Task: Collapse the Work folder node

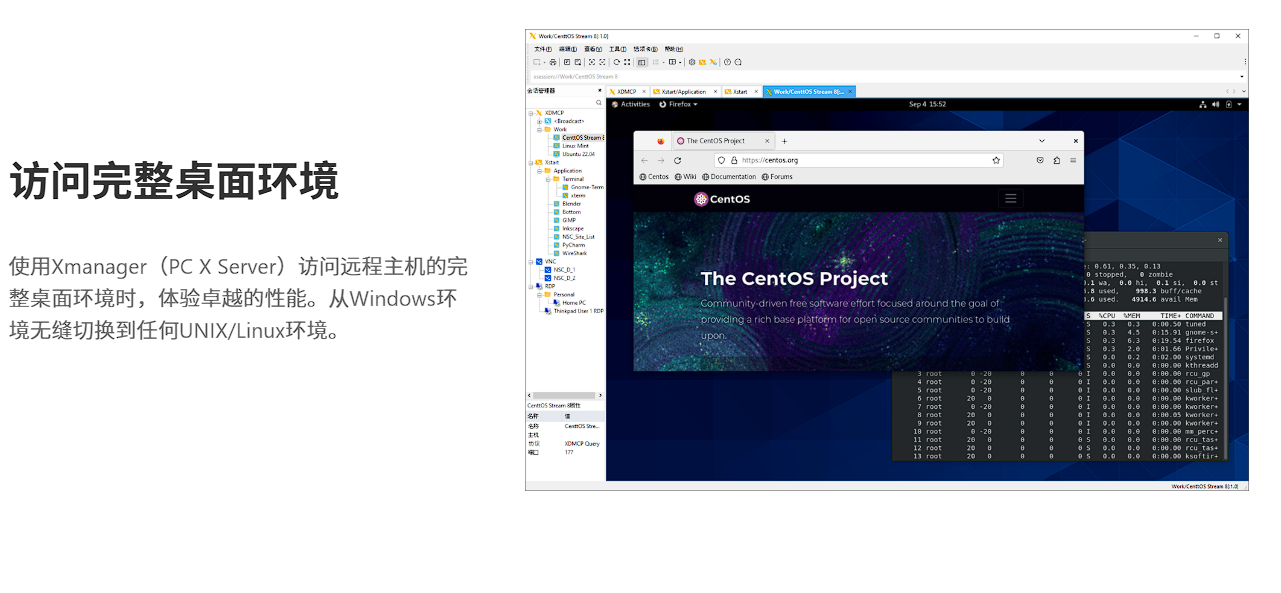Action: (x=539, y=129)
